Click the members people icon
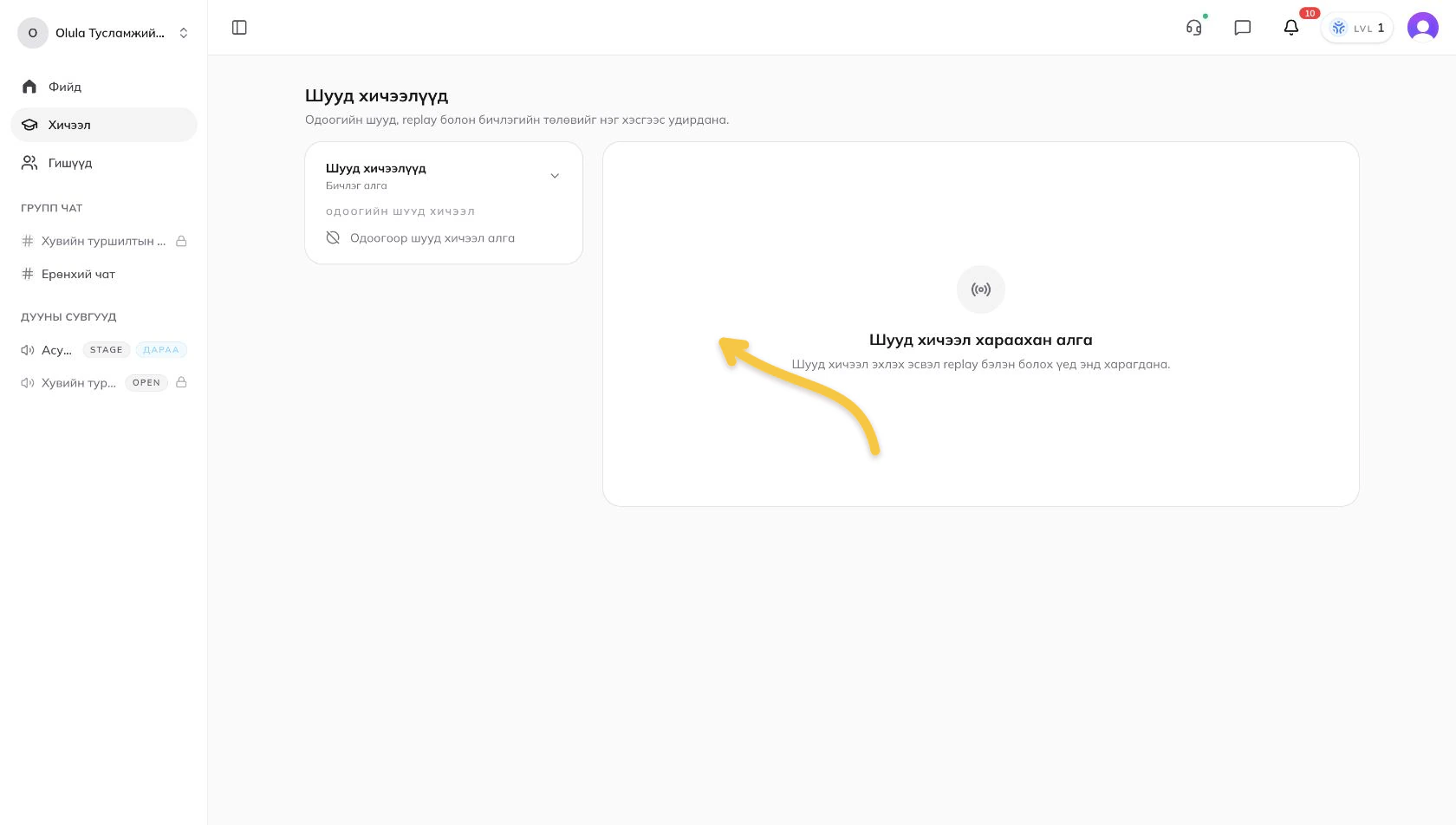The height and width of the screenshot is (825, 1456). pos(29,163)
